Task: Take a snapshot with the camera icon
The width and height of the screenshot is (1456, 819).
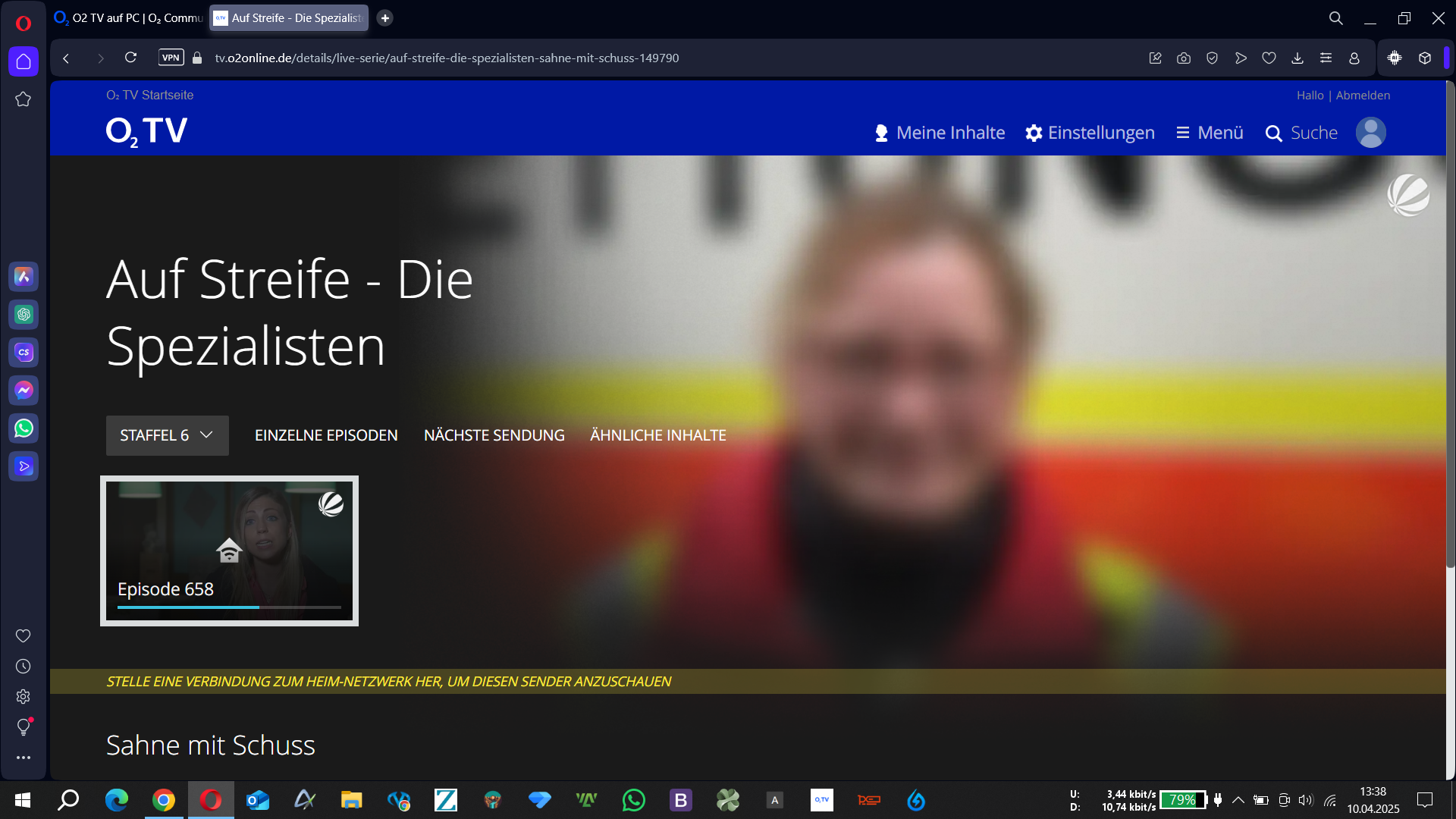Action: [x=1184, y=58]
